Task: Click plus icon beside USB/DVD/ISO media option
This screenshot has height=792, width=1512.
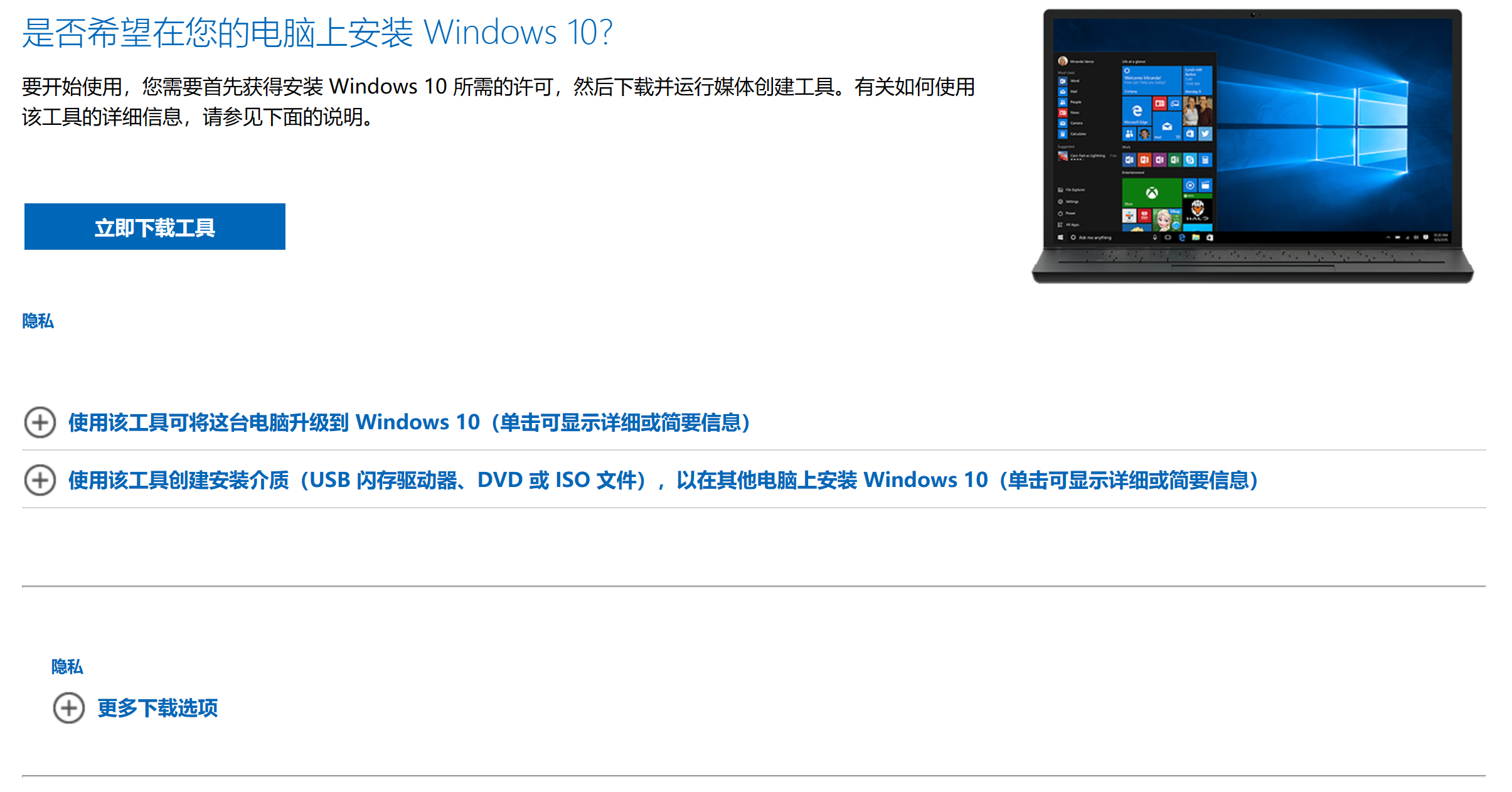Action: coord(40,480)
